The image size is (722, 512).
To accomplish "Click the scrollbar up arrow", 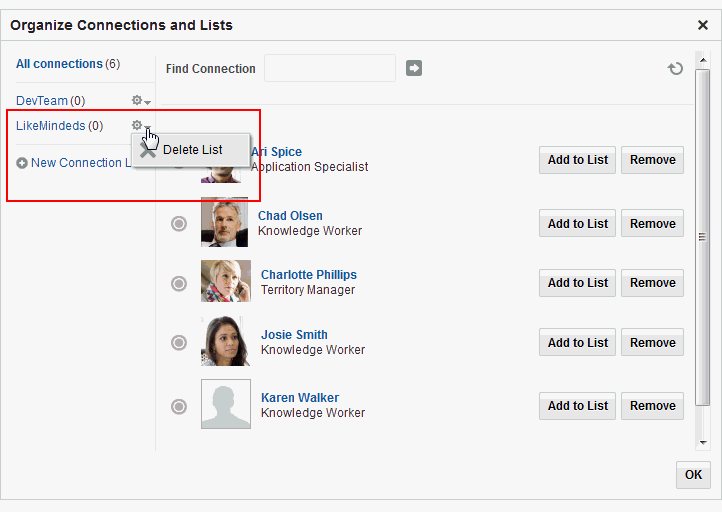I will (703, 60).
